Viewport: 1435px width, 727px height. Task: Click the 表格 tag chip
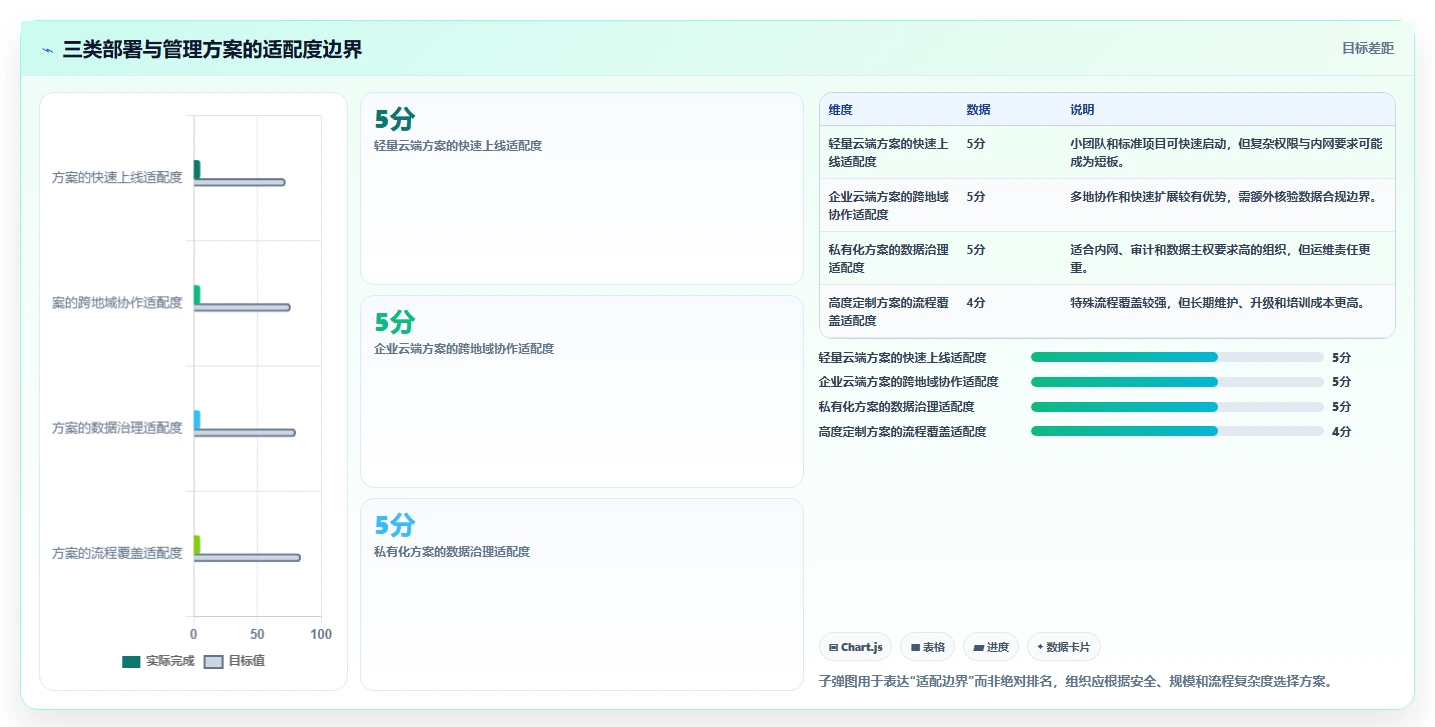[928, 647]
